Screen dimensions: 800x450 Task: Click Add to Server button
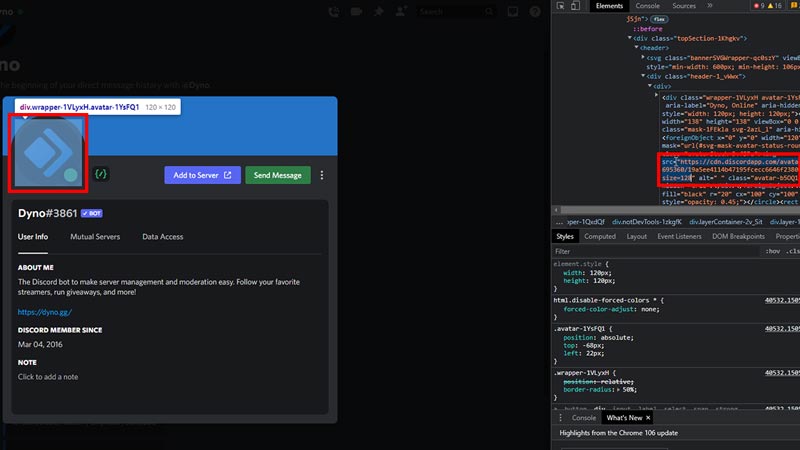tap(203, 175)
